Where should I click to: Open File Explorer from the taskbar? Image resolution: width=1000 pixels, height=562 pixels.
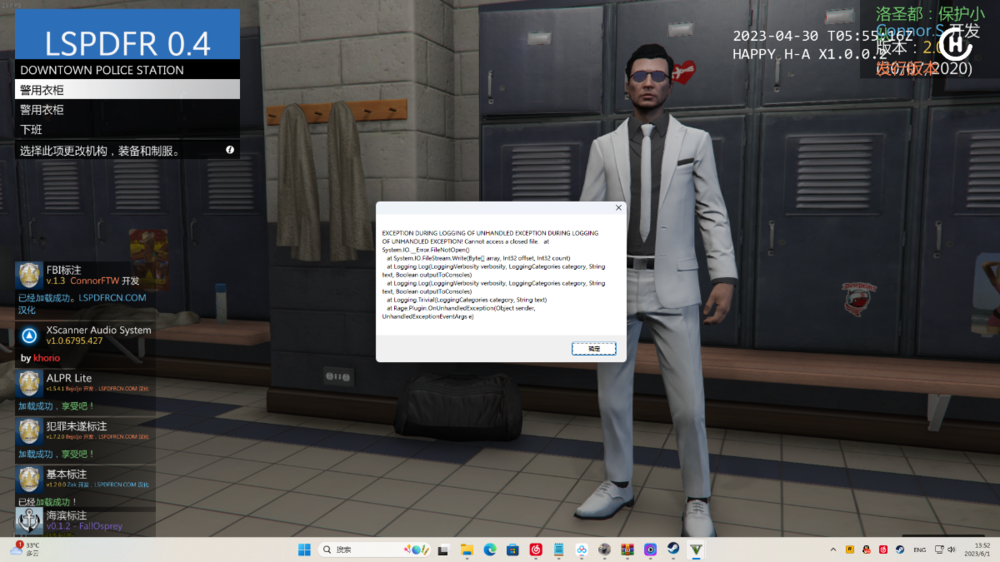point(467,550)
